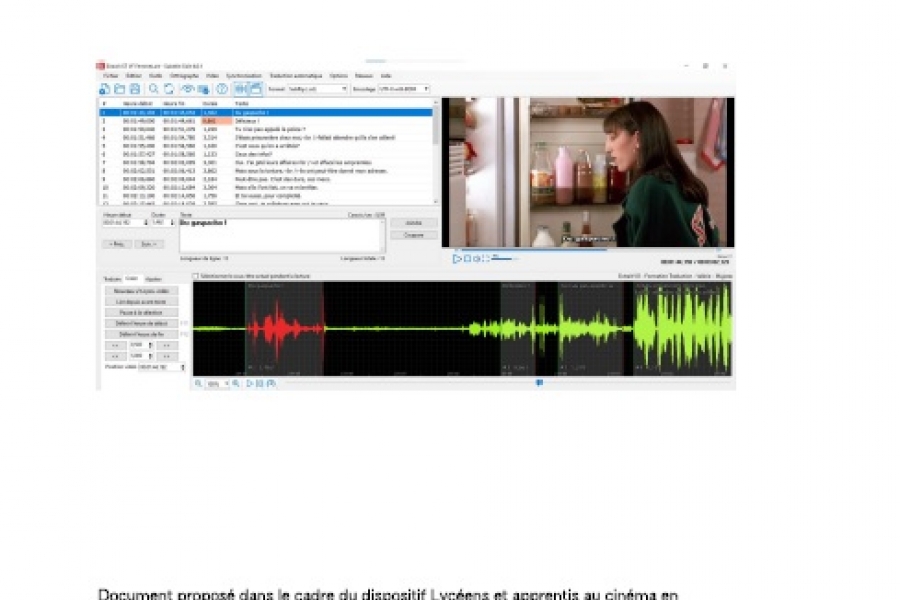The height and width of the screenshot is (600, 900).
Task: Expand the waveform zoom percentage dropdown
Action: click(225, 383)
